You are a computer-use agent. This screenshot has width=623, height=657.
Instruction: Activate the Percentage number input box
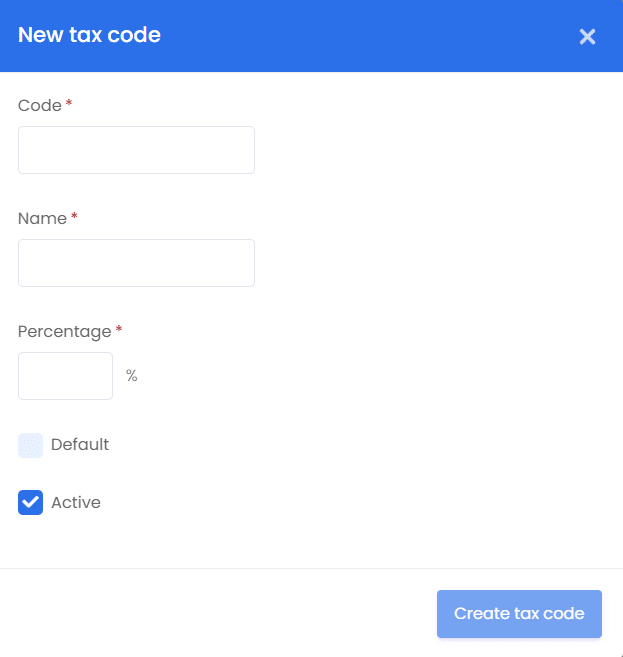[x=65, y=376]
